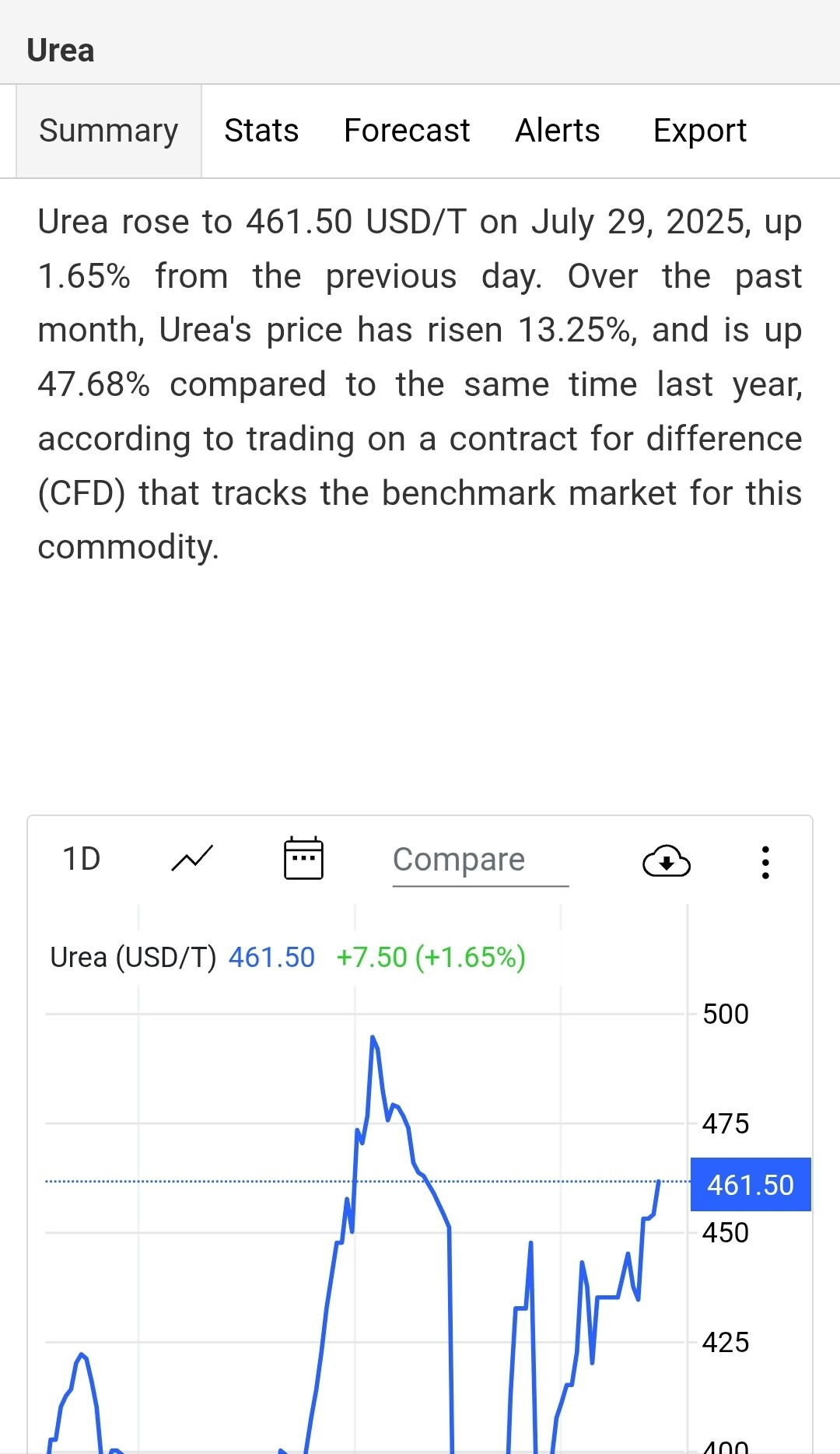Click the cloud download chart icon
The image size is (840, 1454).
[667, 861]
